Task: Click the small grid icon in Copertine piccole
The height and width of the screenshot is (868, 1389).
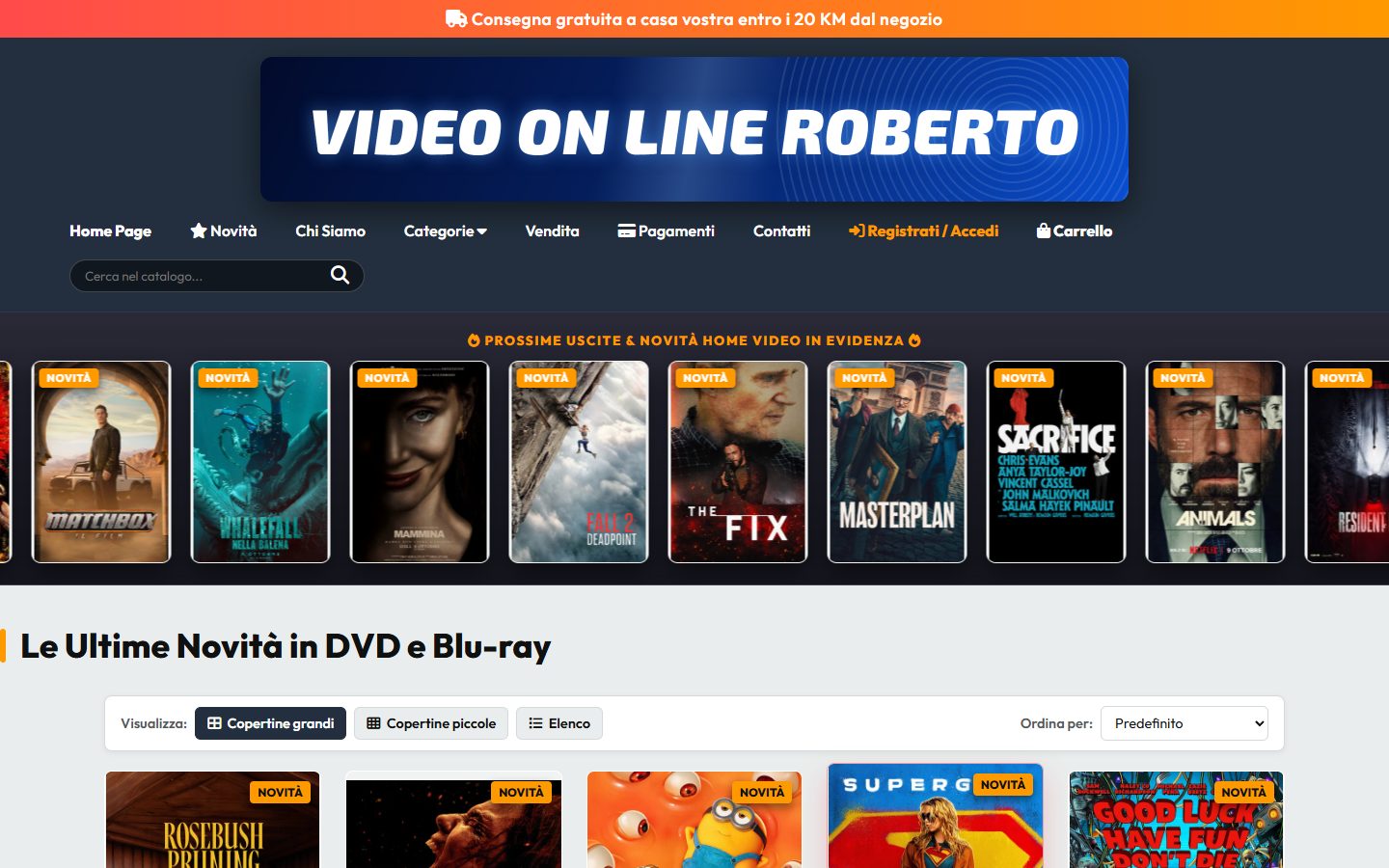Action: click(374, 723)
